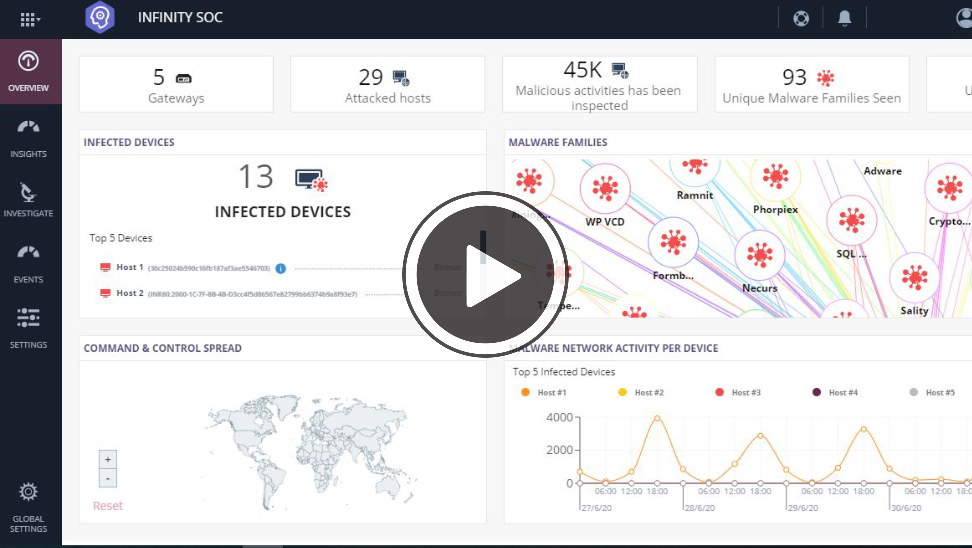The height and width of the screenshot is (548, 972).
Task: Click the 13 infected devices monitor icon
Action: [x=311, y=180]
